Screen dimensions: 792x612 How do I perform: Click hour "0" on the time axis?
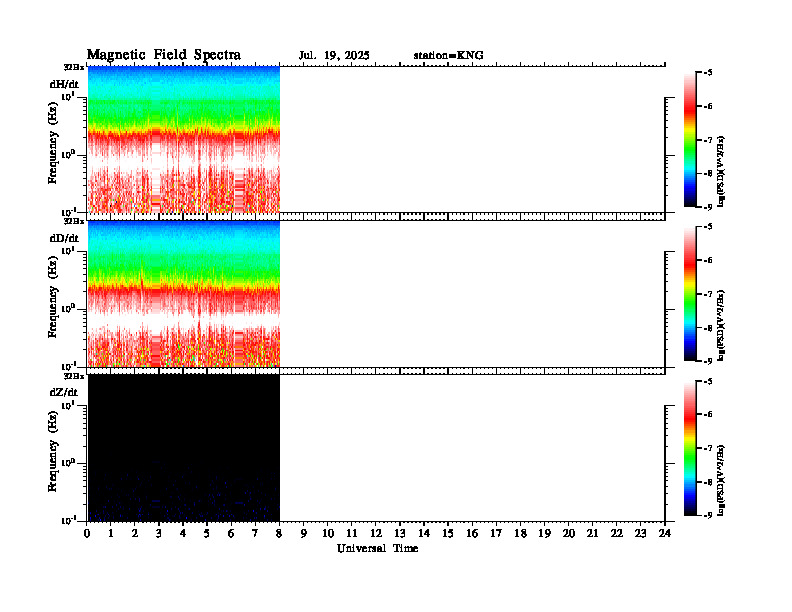[87, 534]
